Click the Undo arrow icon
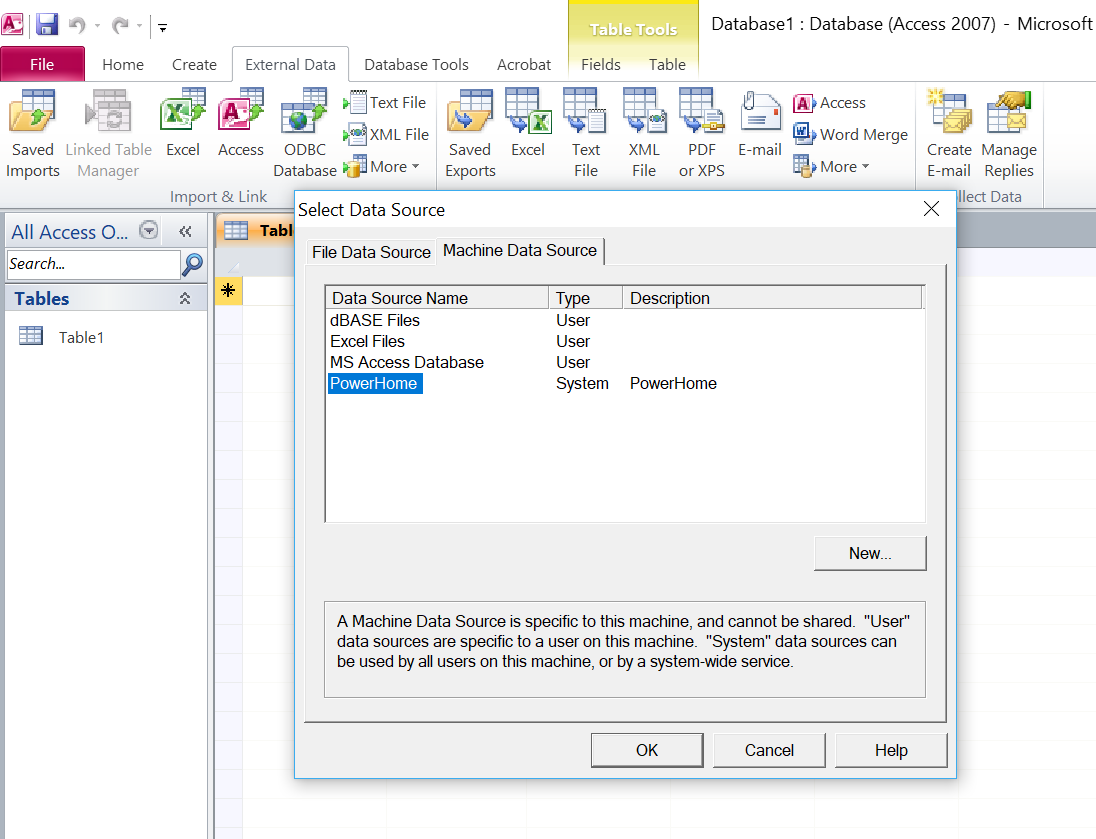The height and width of the screenshot is (839, 1096). pos(77,26)
